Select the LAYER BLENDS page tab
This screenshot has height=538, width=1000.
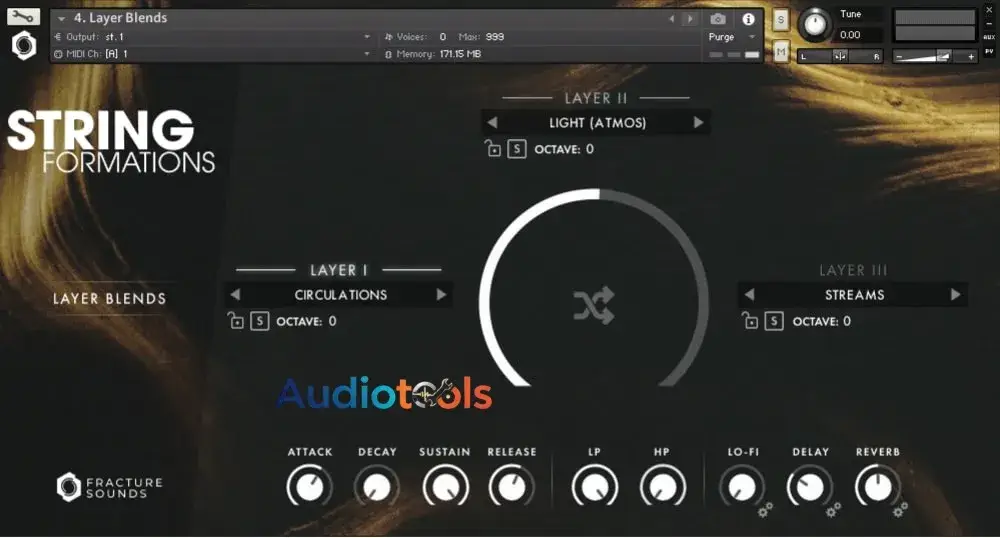[x=109, y=298]
